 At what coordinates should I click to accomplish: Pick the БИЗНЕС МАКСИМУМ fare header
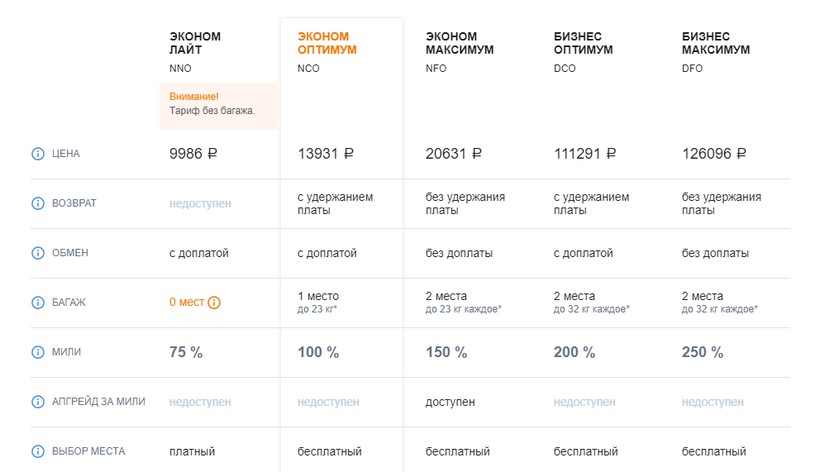[714, 43]
